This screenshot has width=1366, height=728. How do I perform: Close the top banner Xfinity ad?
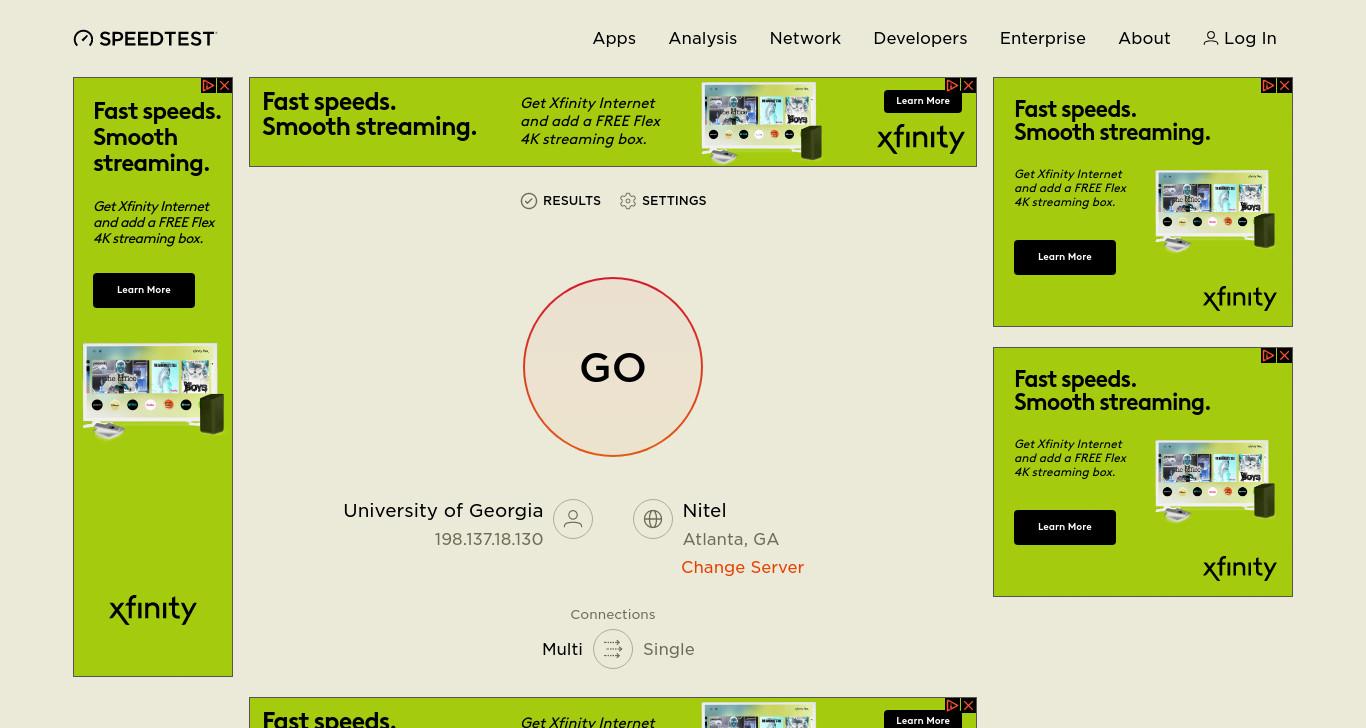click(968, 86)
